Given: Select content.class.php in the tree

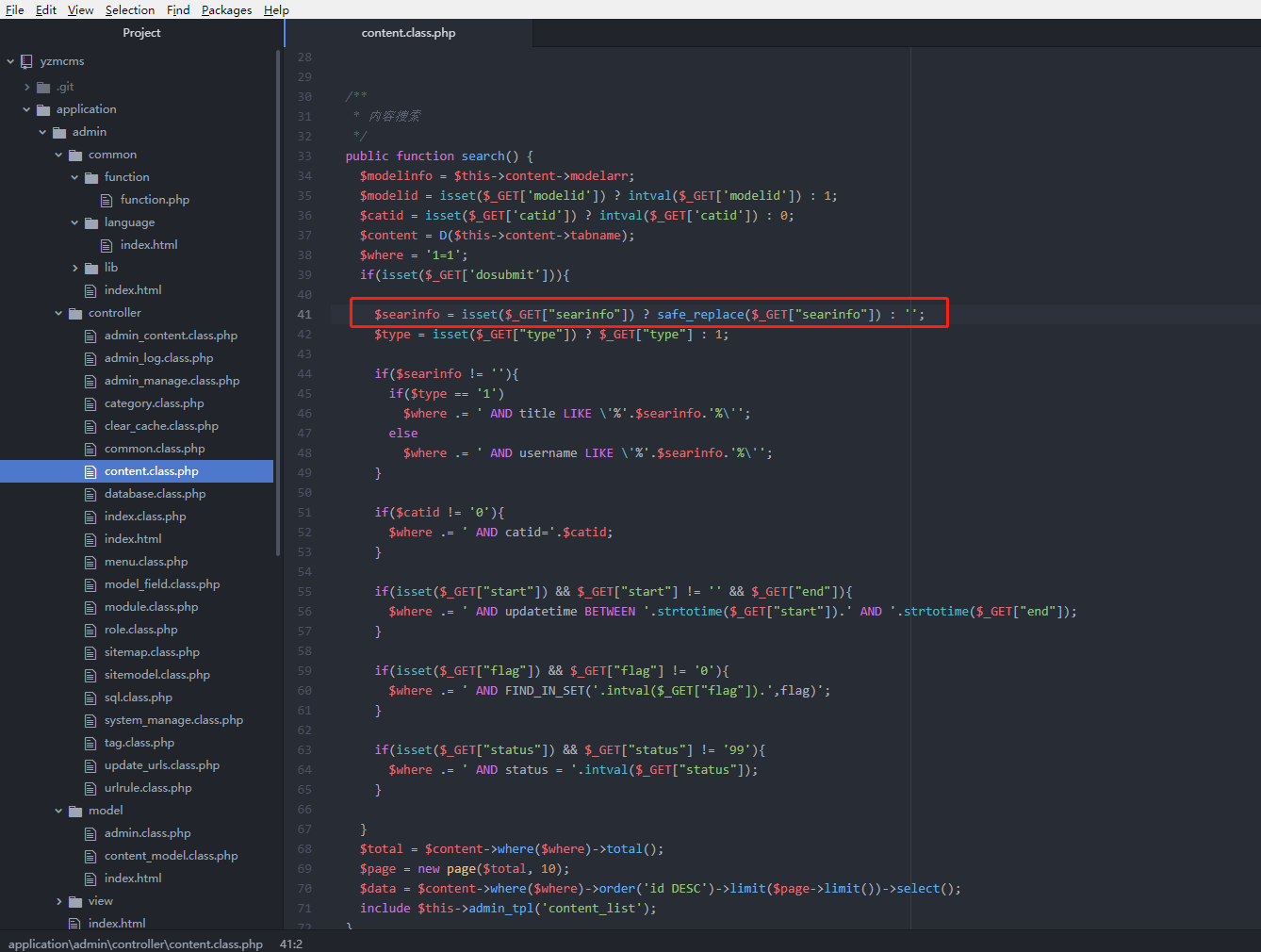Looking at the screenshot, I should 137,471.
